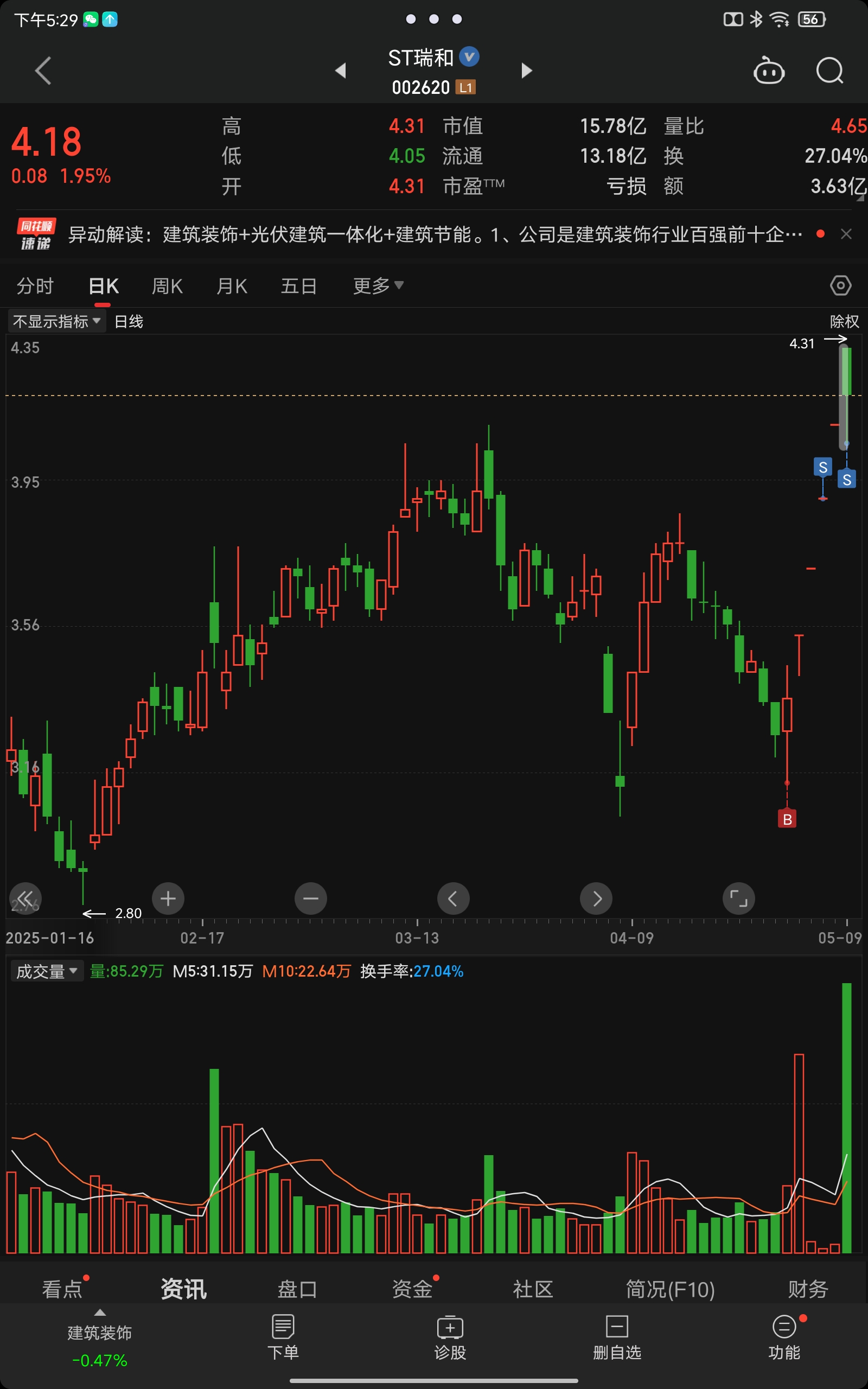Open the 资讯 tab

pos(184,1289)
